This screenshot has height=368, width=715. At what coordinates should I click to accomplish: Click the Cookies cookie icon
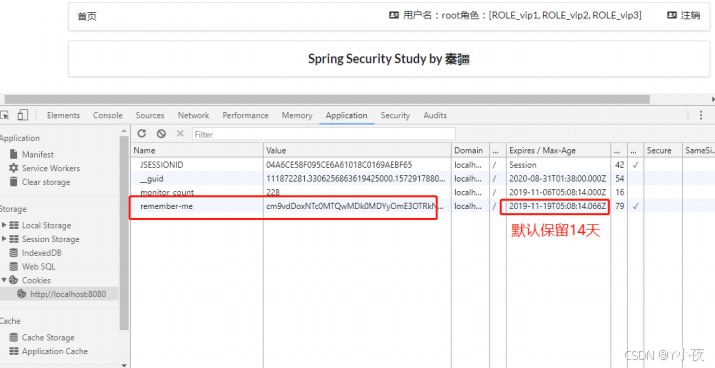point(14,280)
